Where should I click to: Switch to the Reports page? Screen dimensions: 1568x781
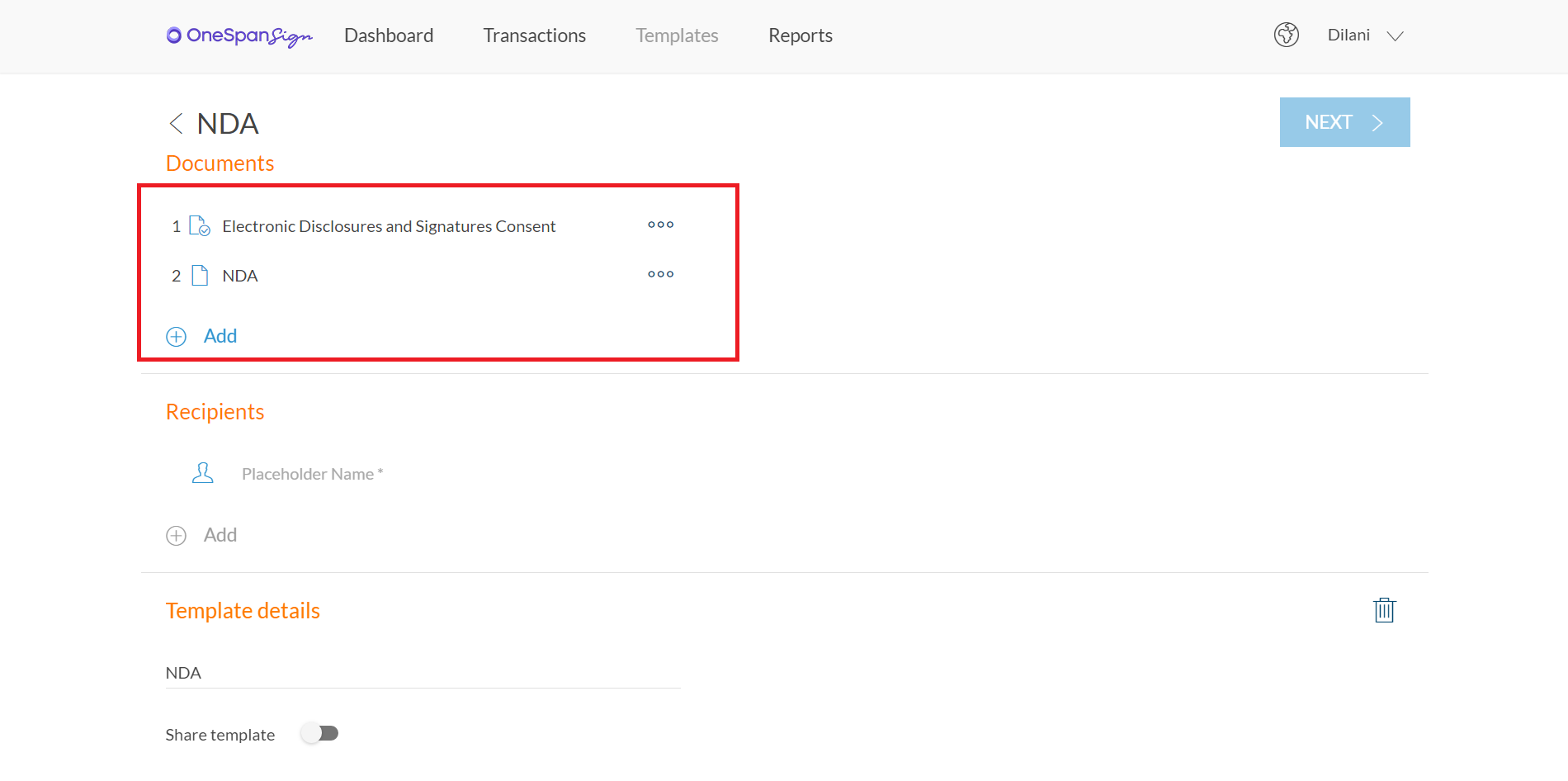coord(800,35)
